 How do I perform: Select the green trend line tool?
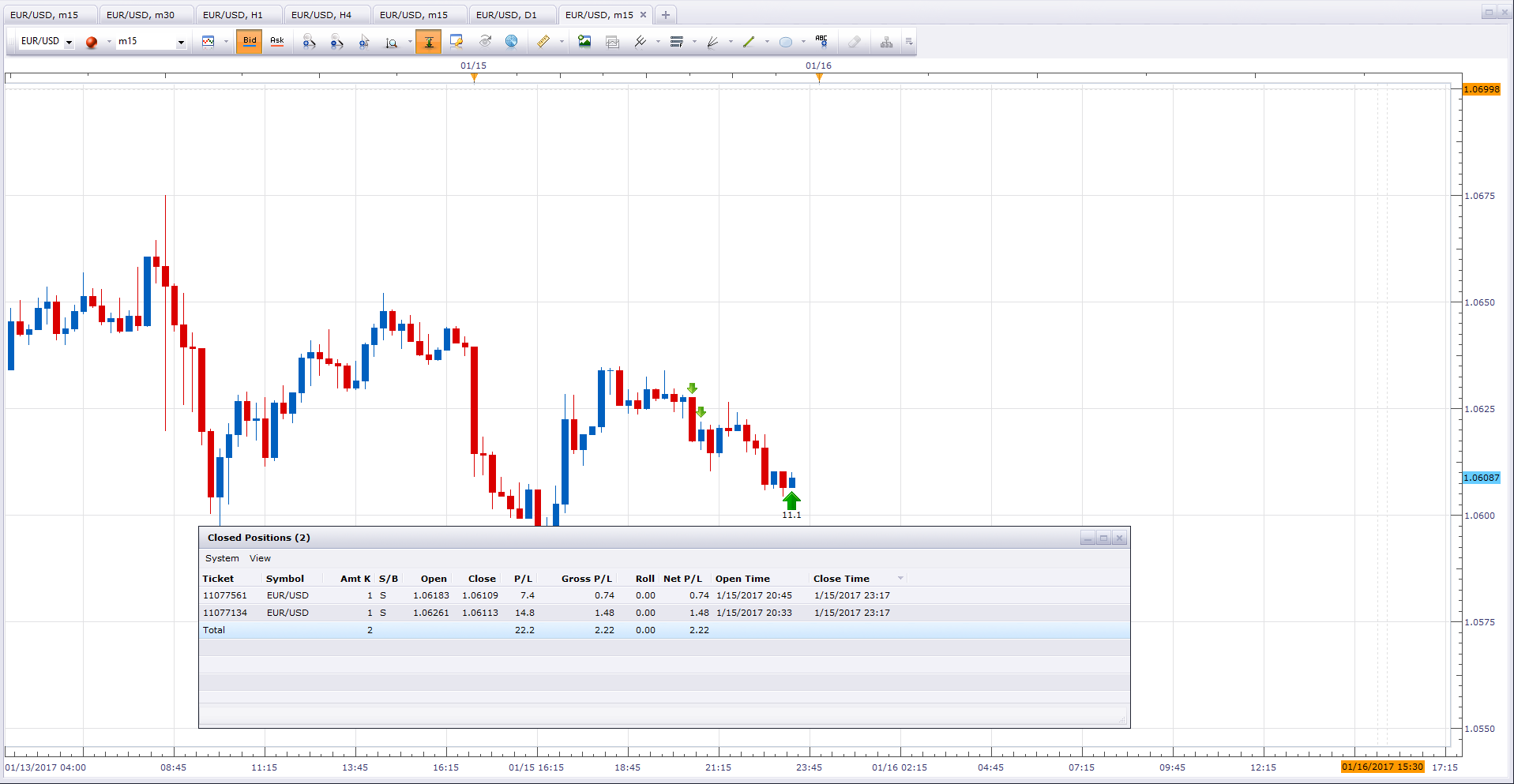749,42
